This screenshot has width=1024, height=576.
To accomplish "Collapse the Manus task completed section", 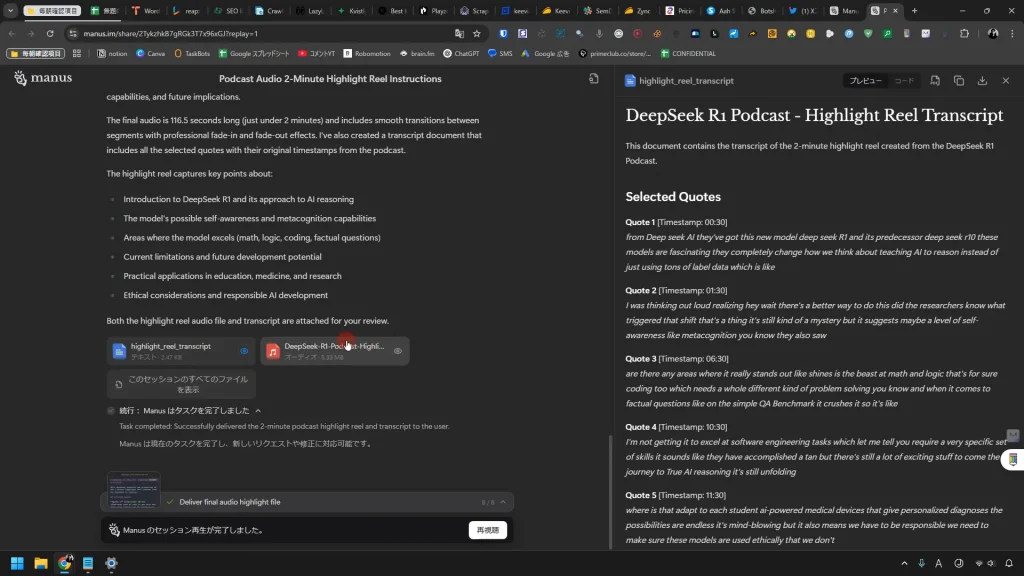I will tap(258, 411).
